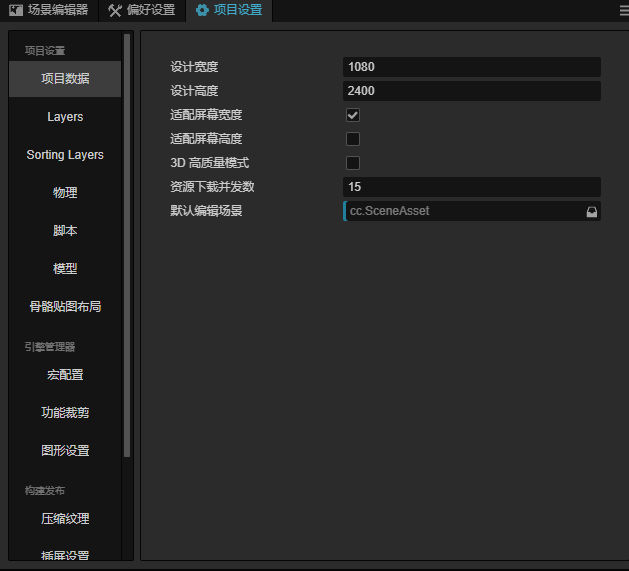Click the preferences wrench icon
This screenshot has width=629, height=571.
click(115, 10)
